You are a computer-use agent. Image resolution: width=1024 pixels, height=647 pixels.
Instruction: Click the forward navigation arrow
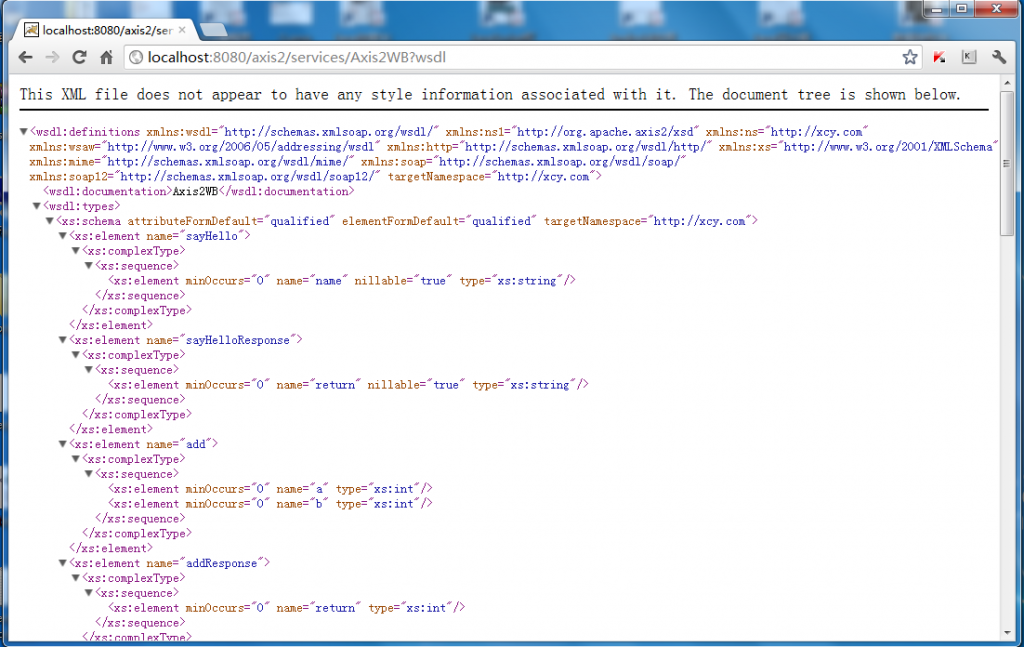click(52, 57)
